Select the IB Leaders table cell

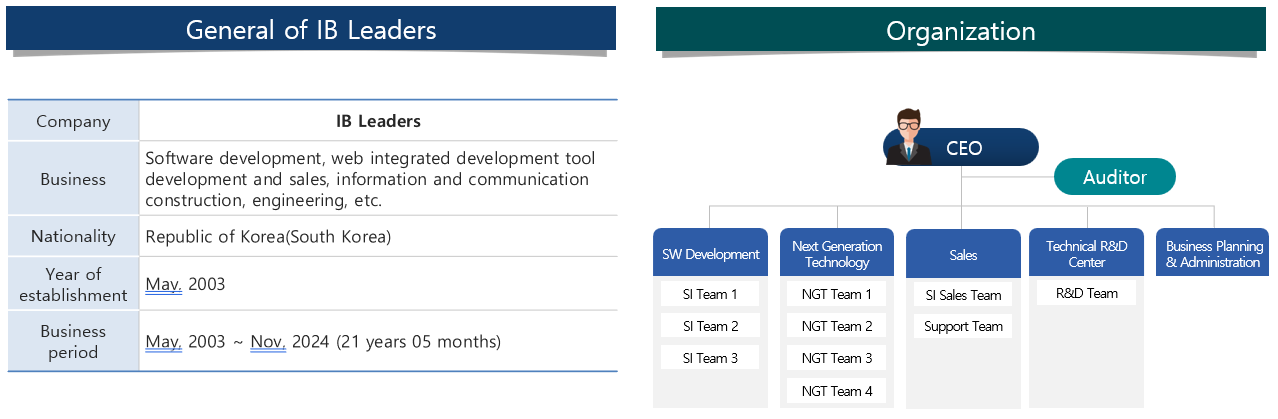pyautogui.click(x=378, y=121)
